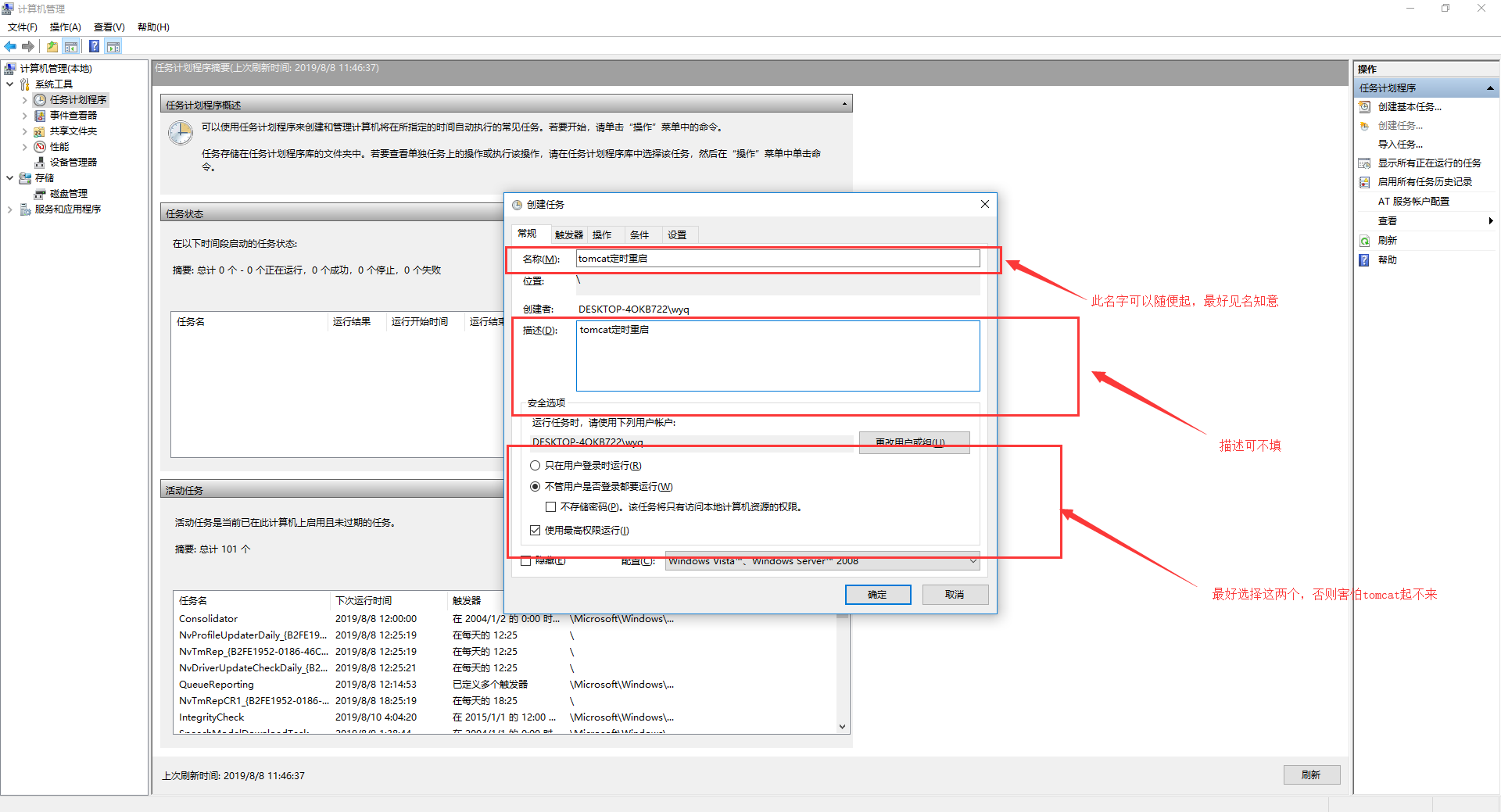Image resolution: width=1501 pixels, height=812 pixels.
Task: Expand the 性能 tree node
Action: (24, 147)
